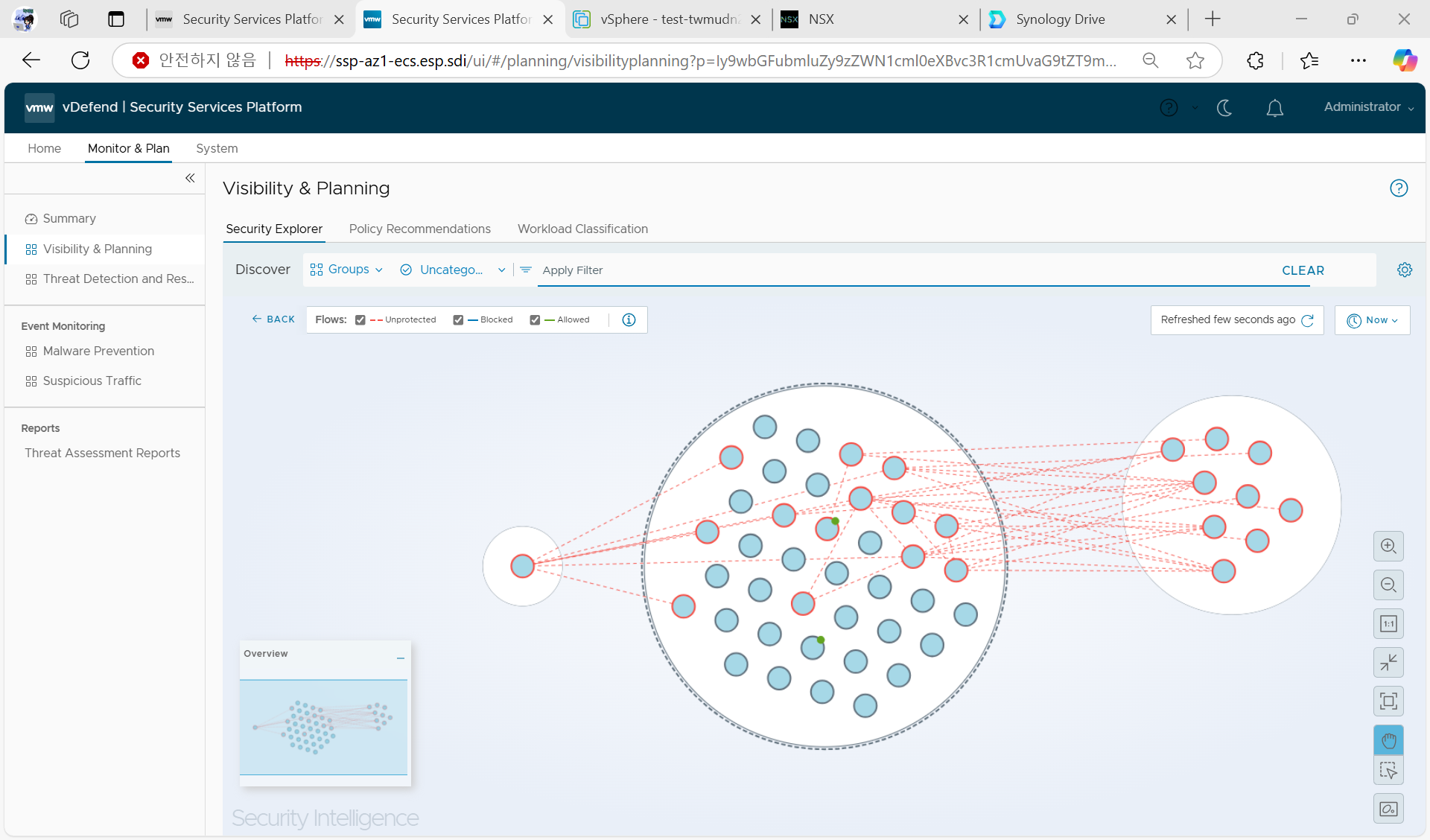Go back in browser history
This screenshot has height=840, width=1430.
click(31, 60)
